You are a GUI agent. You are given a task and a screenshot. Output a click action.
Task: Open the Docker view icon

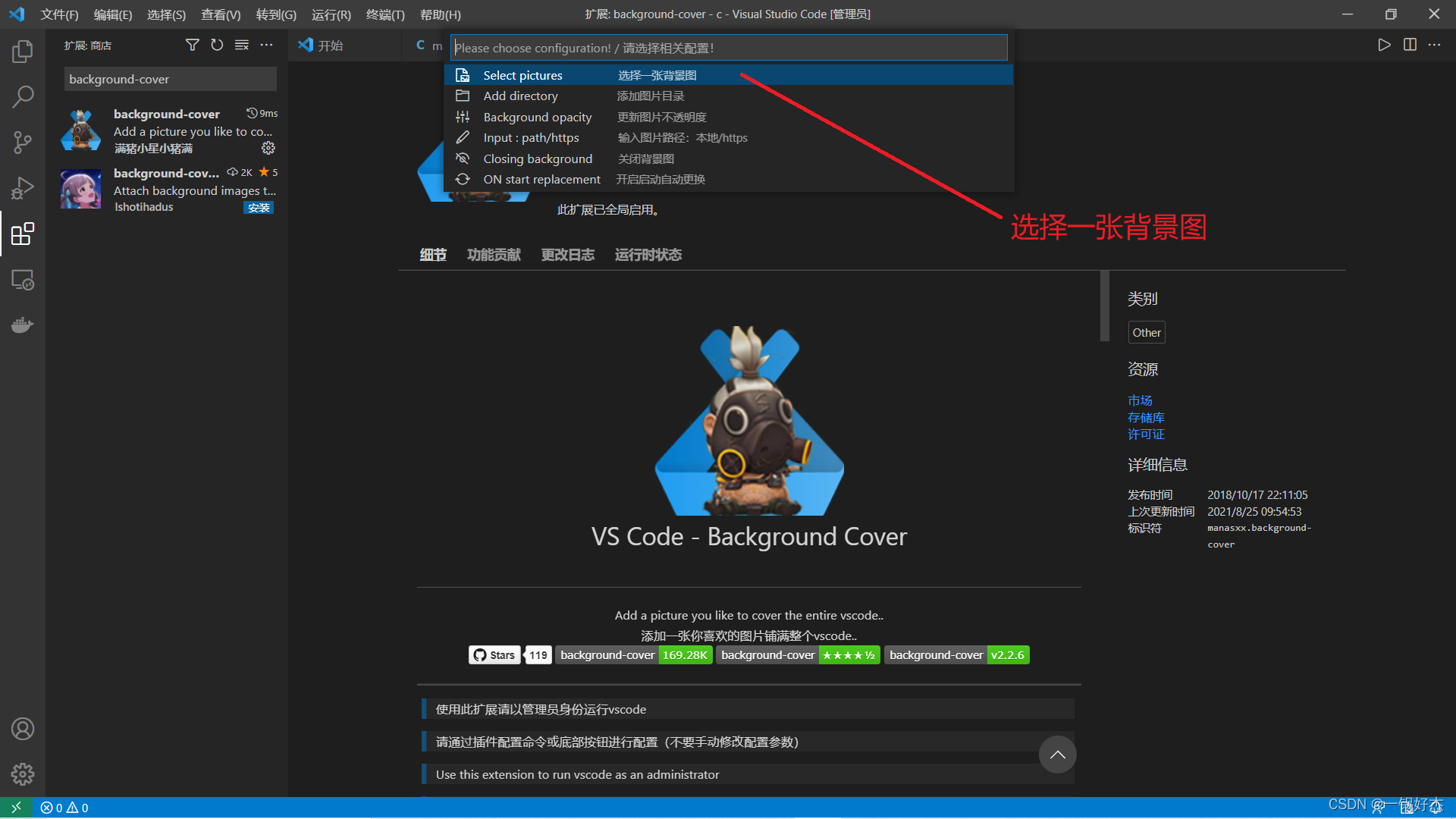click(x=23, y=325)
